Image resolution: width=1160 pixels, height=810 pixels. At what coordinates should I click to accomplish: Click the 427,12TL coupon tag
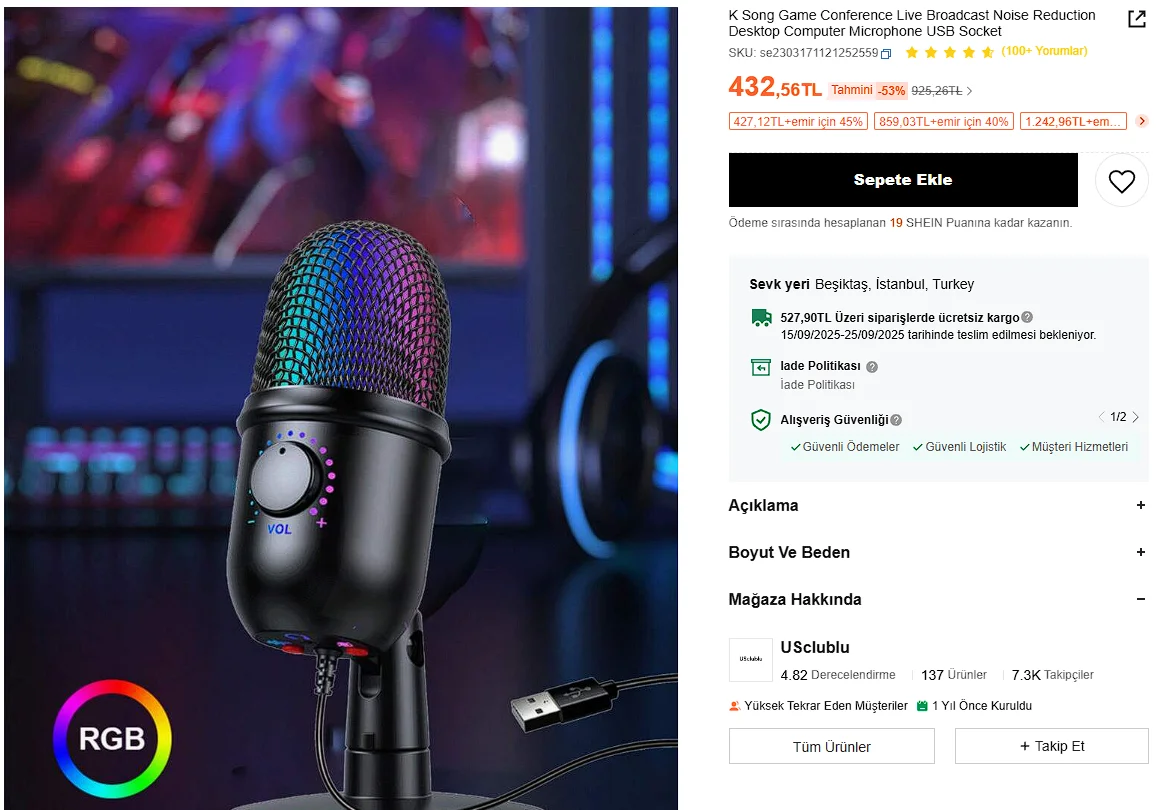[798, 121]
